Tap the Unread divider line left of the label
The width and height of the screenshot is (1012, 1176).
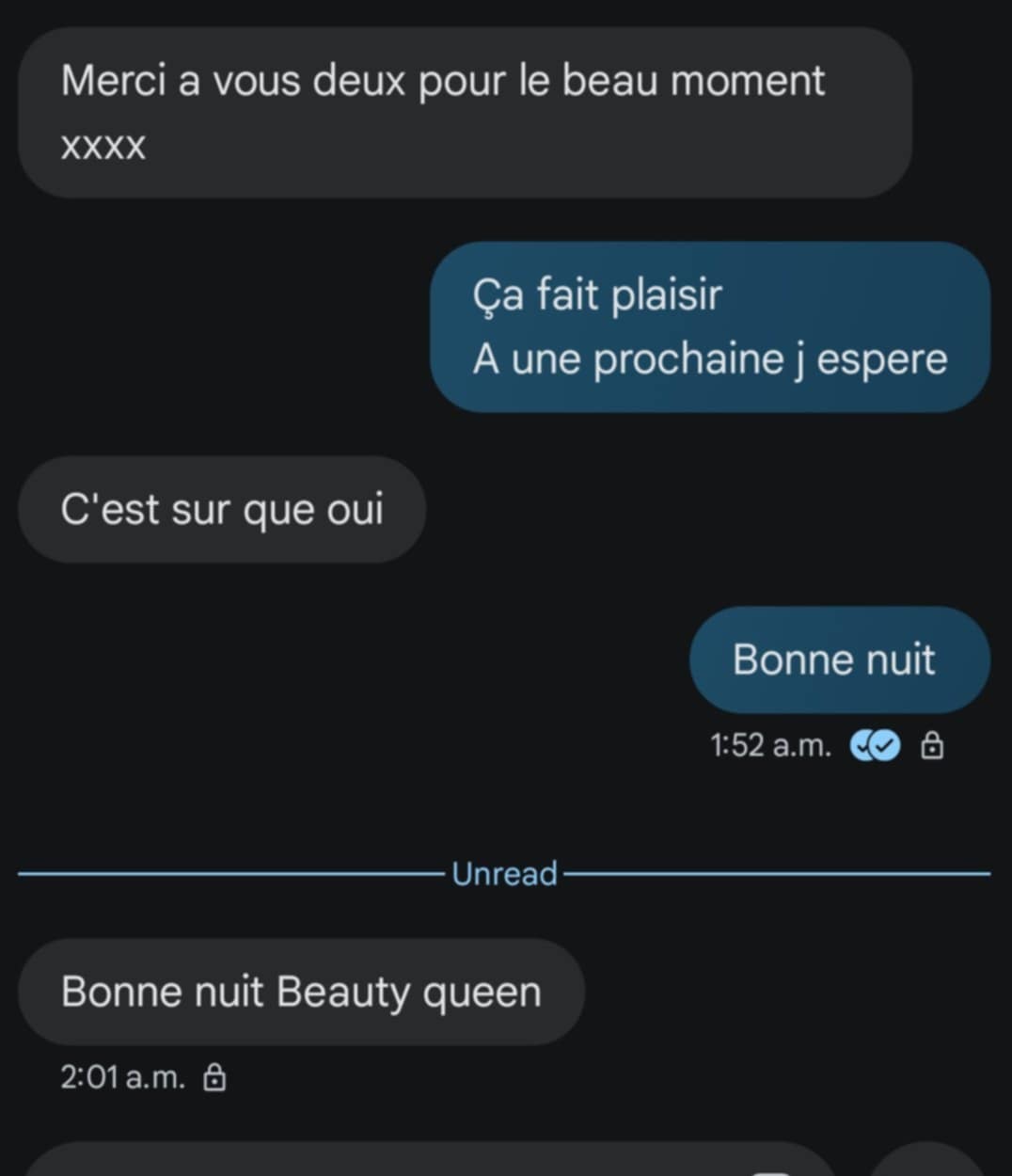pyautogui.click(x=232, y=874)
